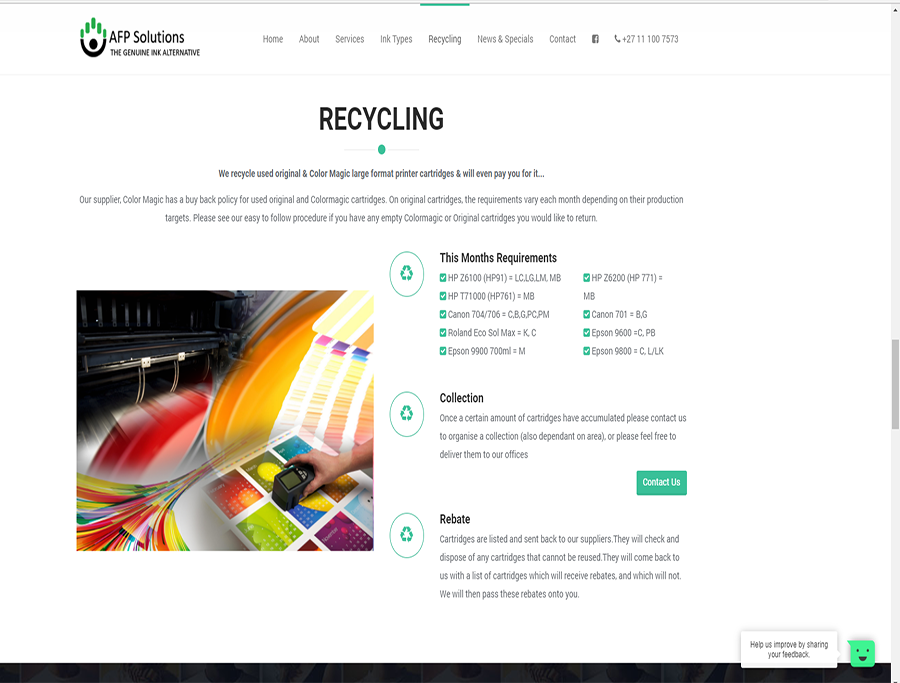Open the Facebook icon link in navigation

(x=595, y=39)
